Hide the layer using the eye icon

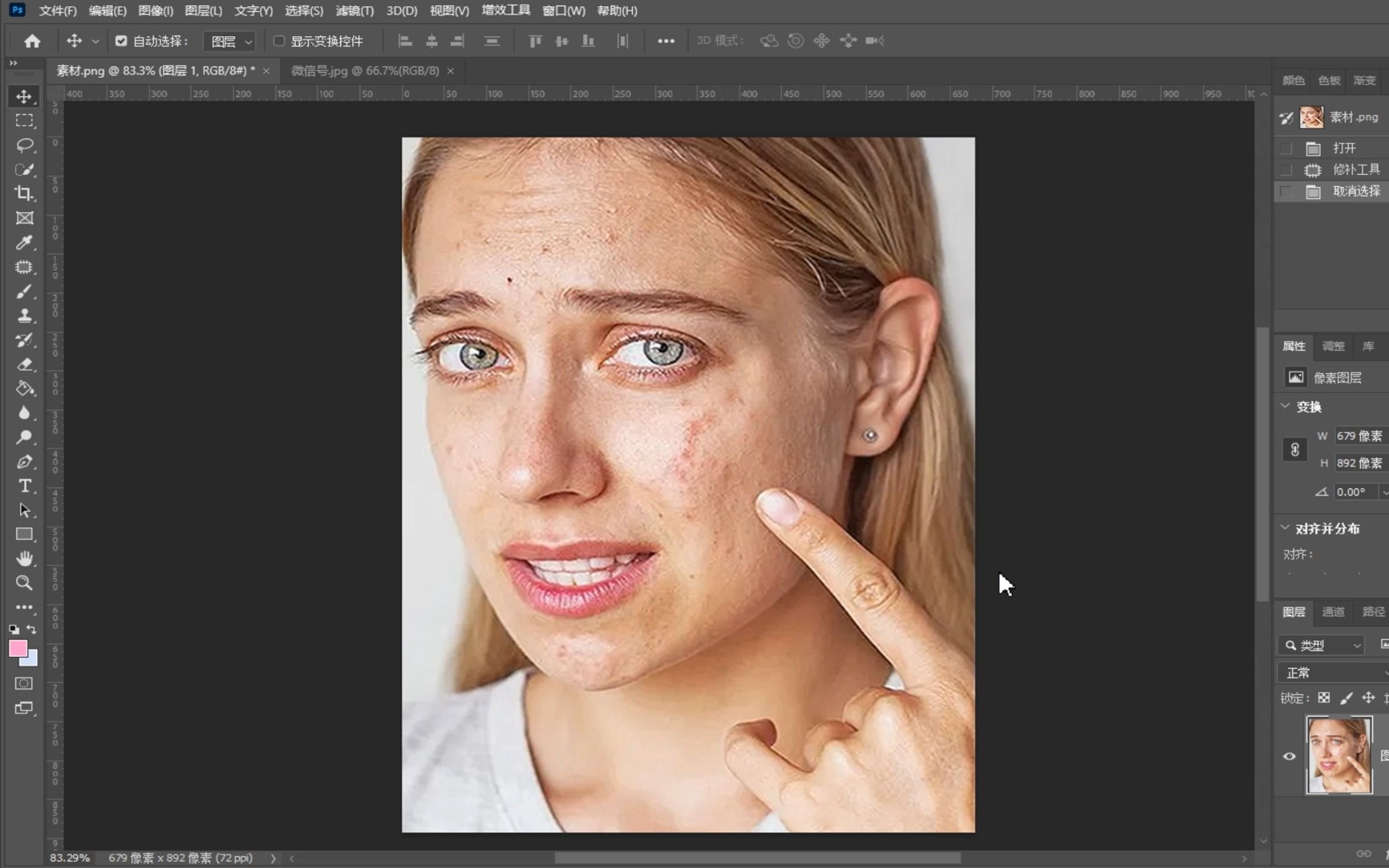(1289, 756)
